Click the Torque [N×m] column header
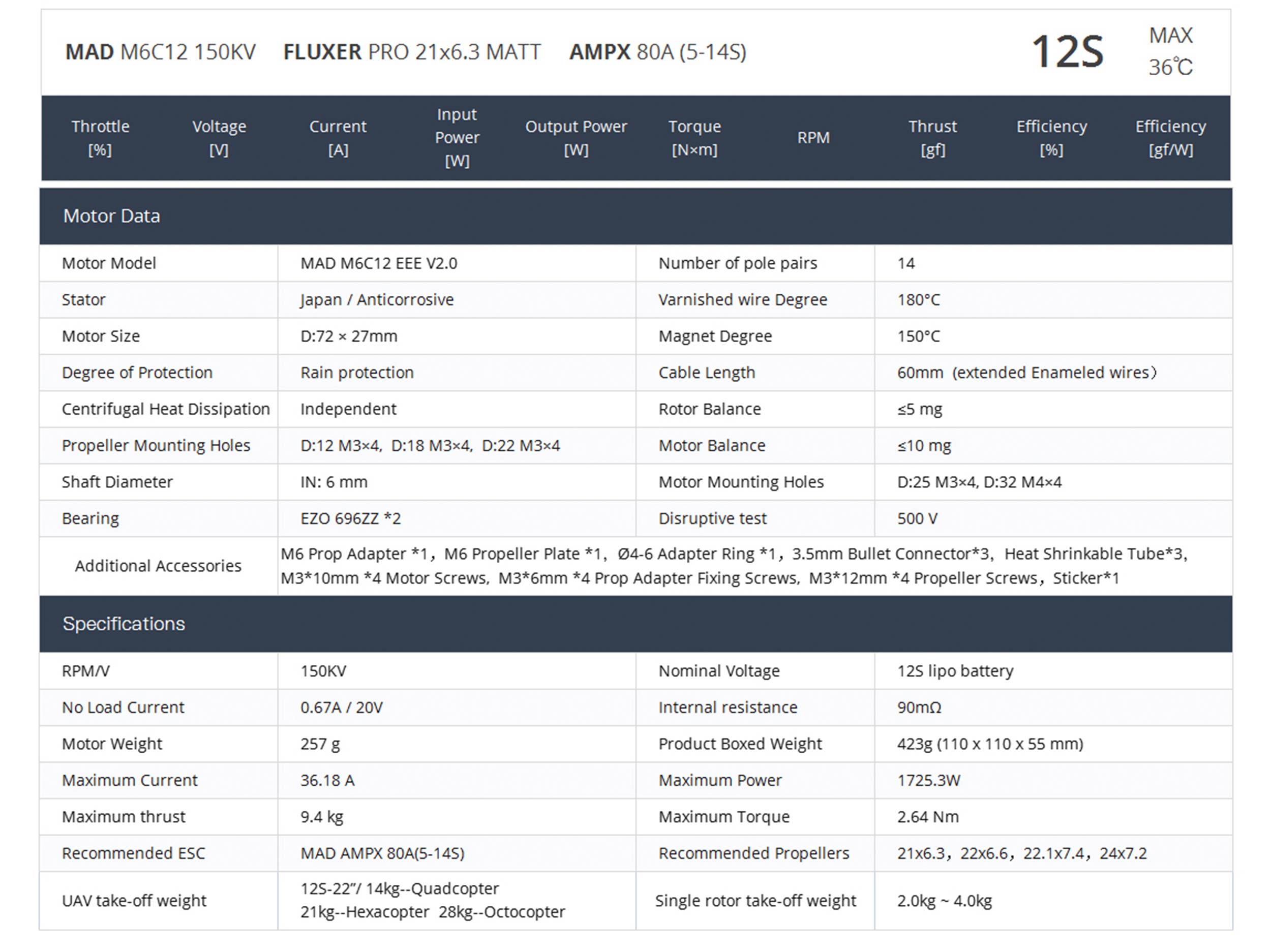The image size is (1271, 952). pyautogui.click(x=694, y=138)
